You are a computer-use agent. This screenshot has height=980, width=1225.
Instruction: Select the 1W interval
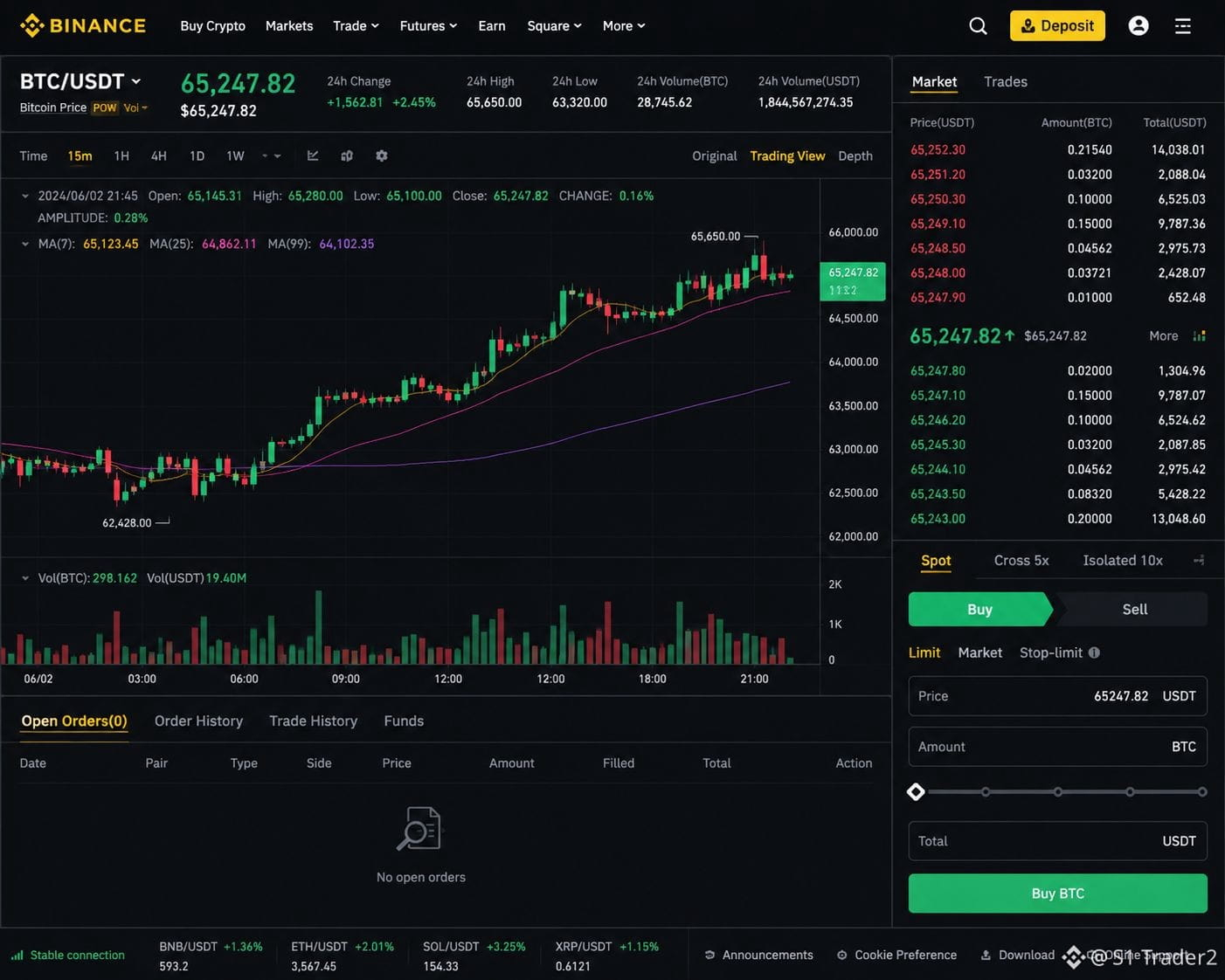235,155
